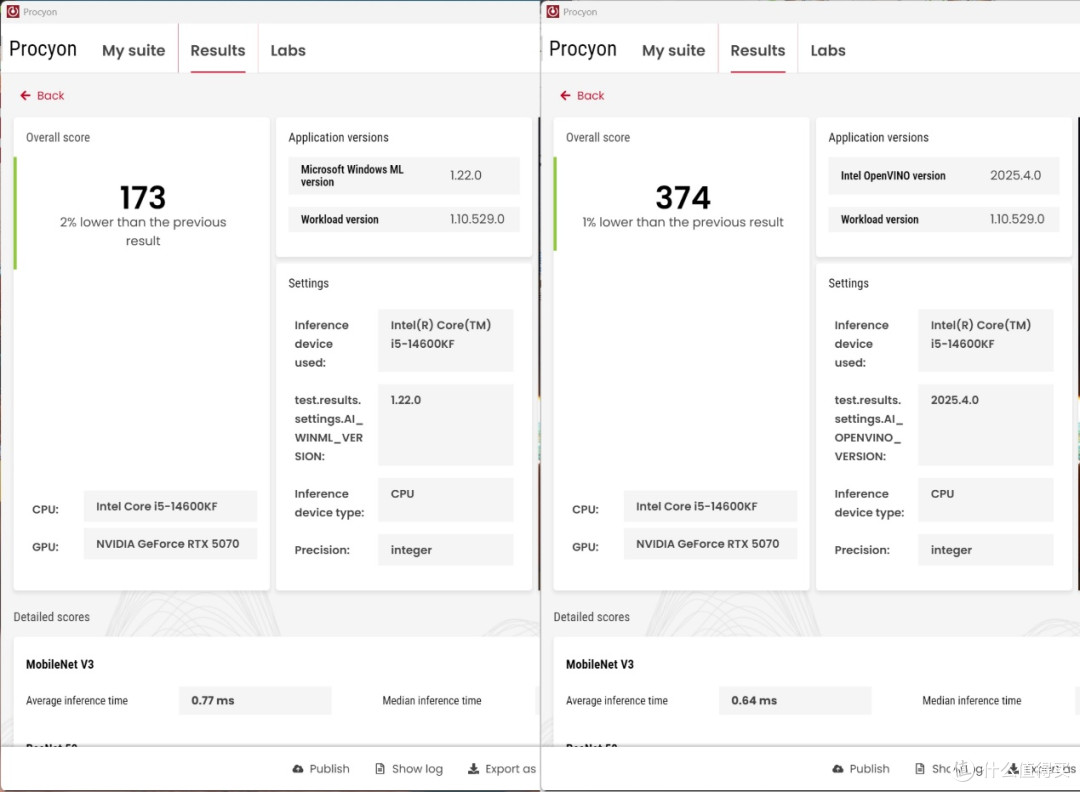Screen dimensions: 1080x792
Task: Click WINML_VERSION setting value 1.22.0
Action: [x=446, y=425]
